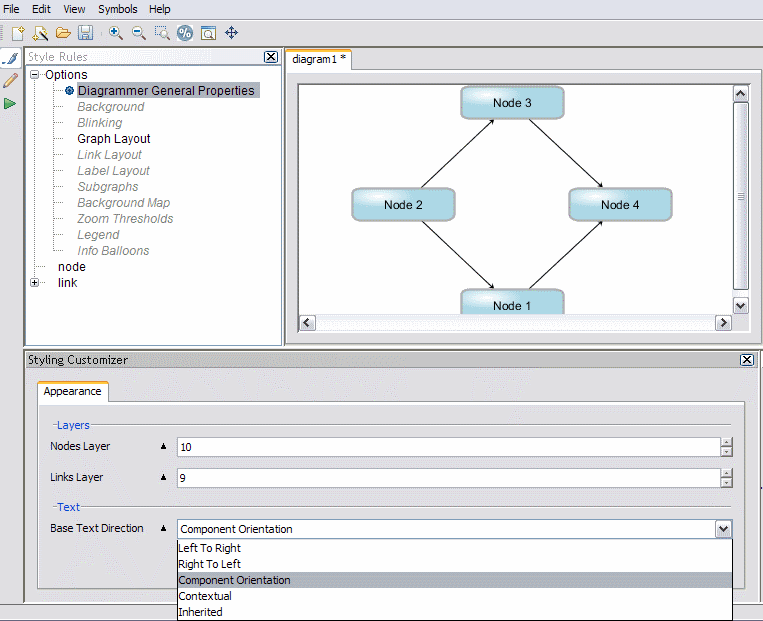Select the Pan move tool icon
Screen dimensions: 763x621
pyautogui.click(x=232, y=33)
